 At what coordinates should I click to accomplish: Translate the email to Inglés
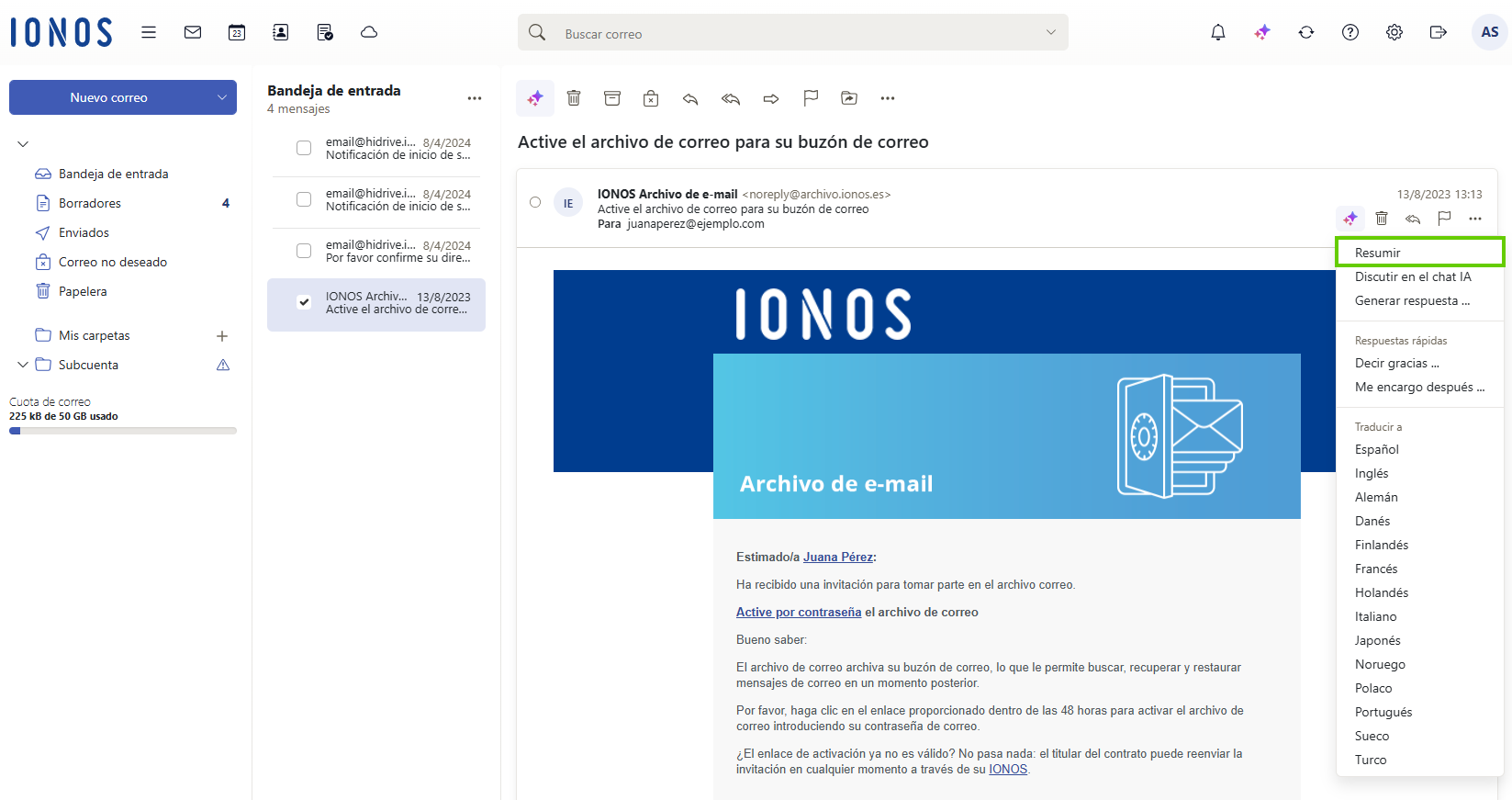(1419, 473)
